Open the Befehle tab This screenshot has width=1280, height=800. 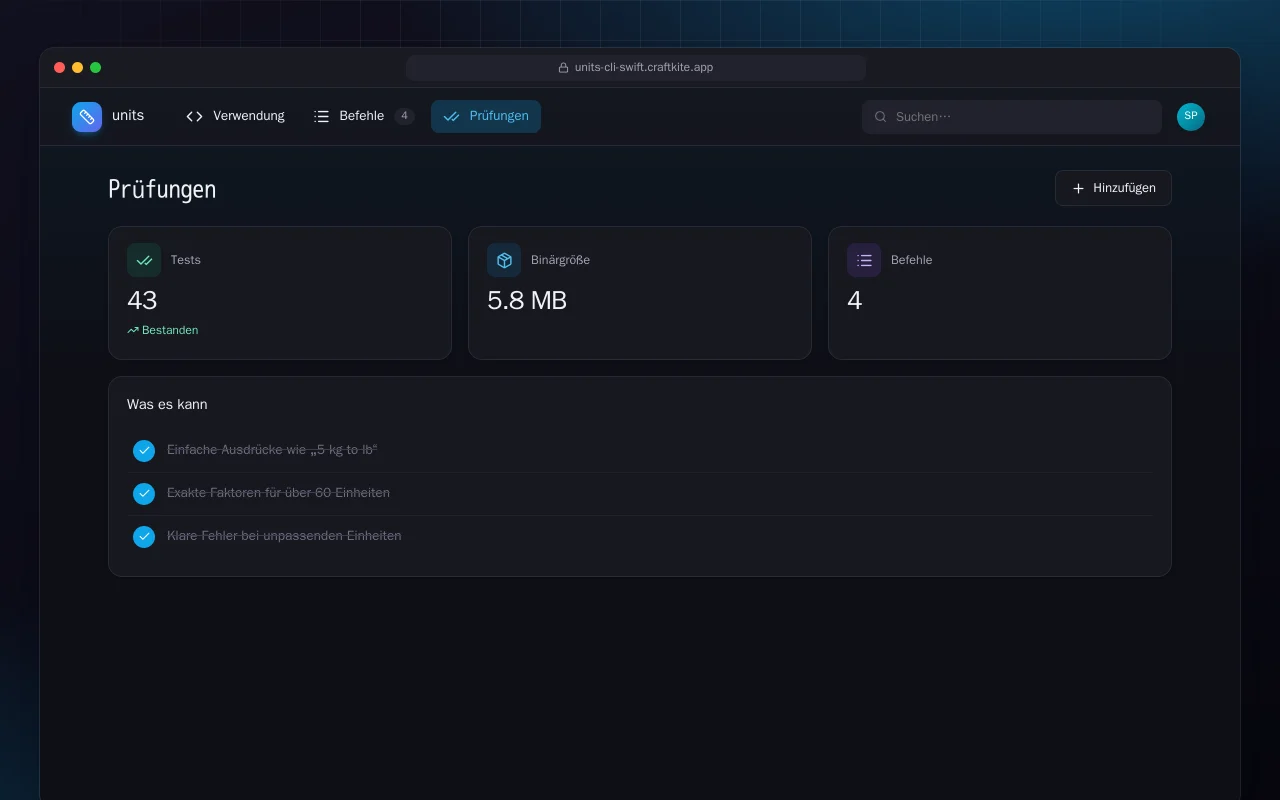[364, 116]
